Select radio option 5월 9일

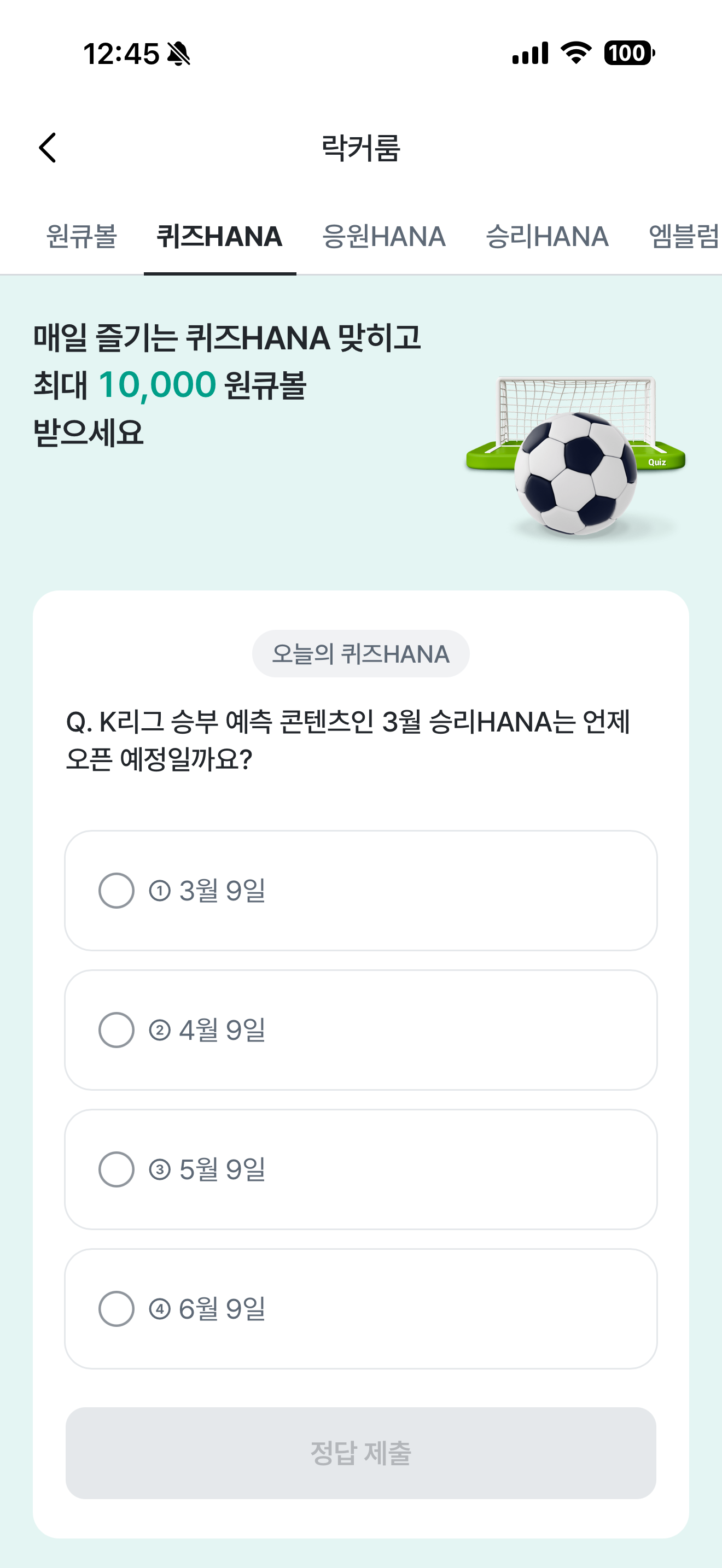coord(361,1169)
